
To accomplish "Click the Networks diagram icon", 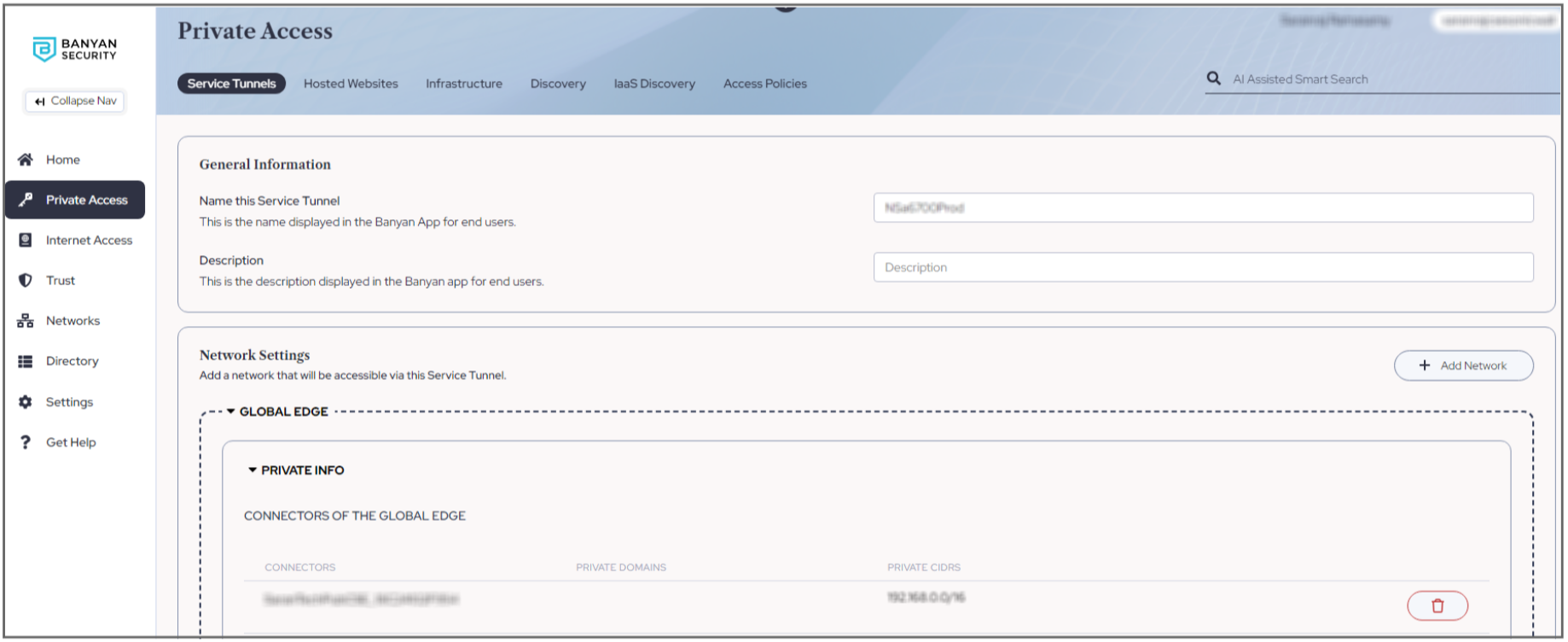I will (26, 321).
